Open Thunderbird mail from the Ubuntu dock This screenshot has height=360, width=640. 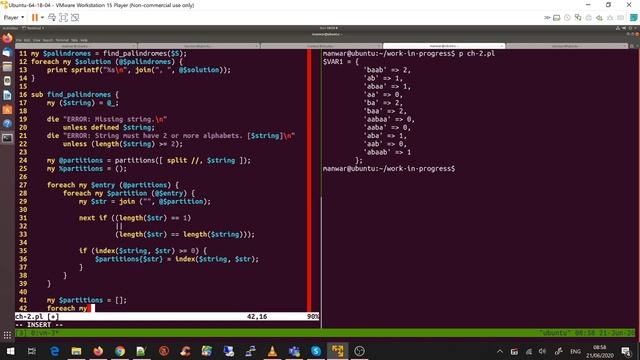7,52
